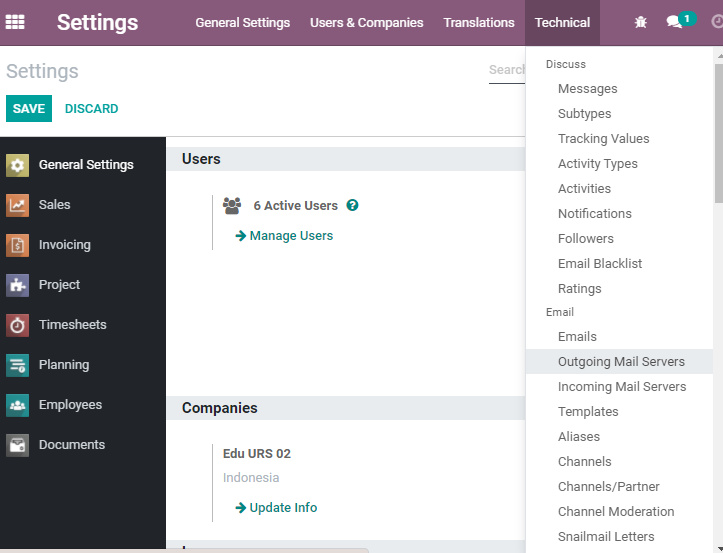Click the SAVE button

29,108
